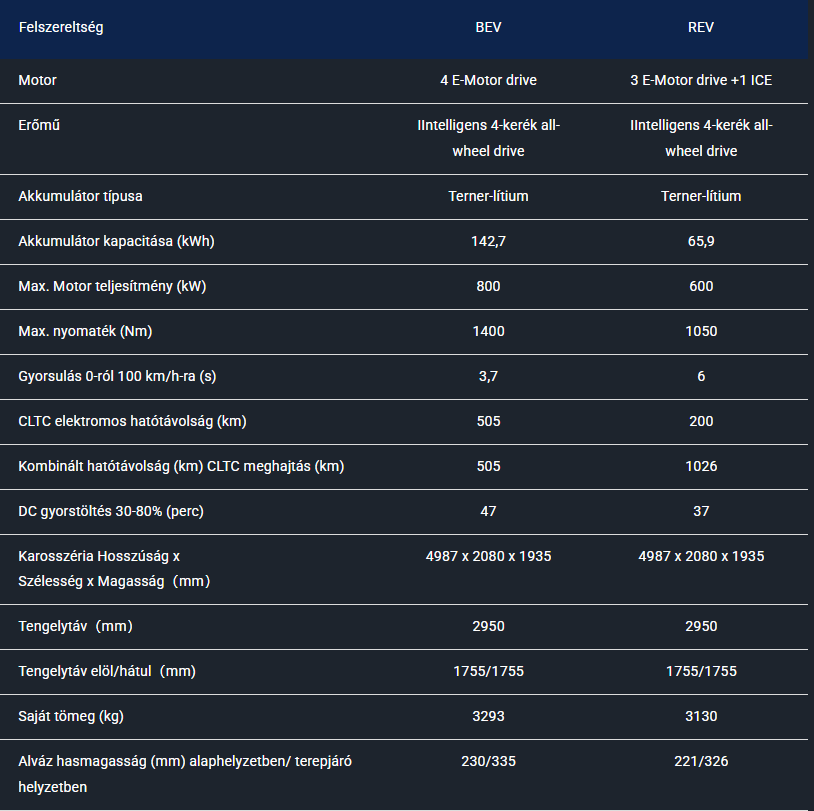Click "505" in the CLTC elektromos hatótávolság row

click(x=489, y=422)
